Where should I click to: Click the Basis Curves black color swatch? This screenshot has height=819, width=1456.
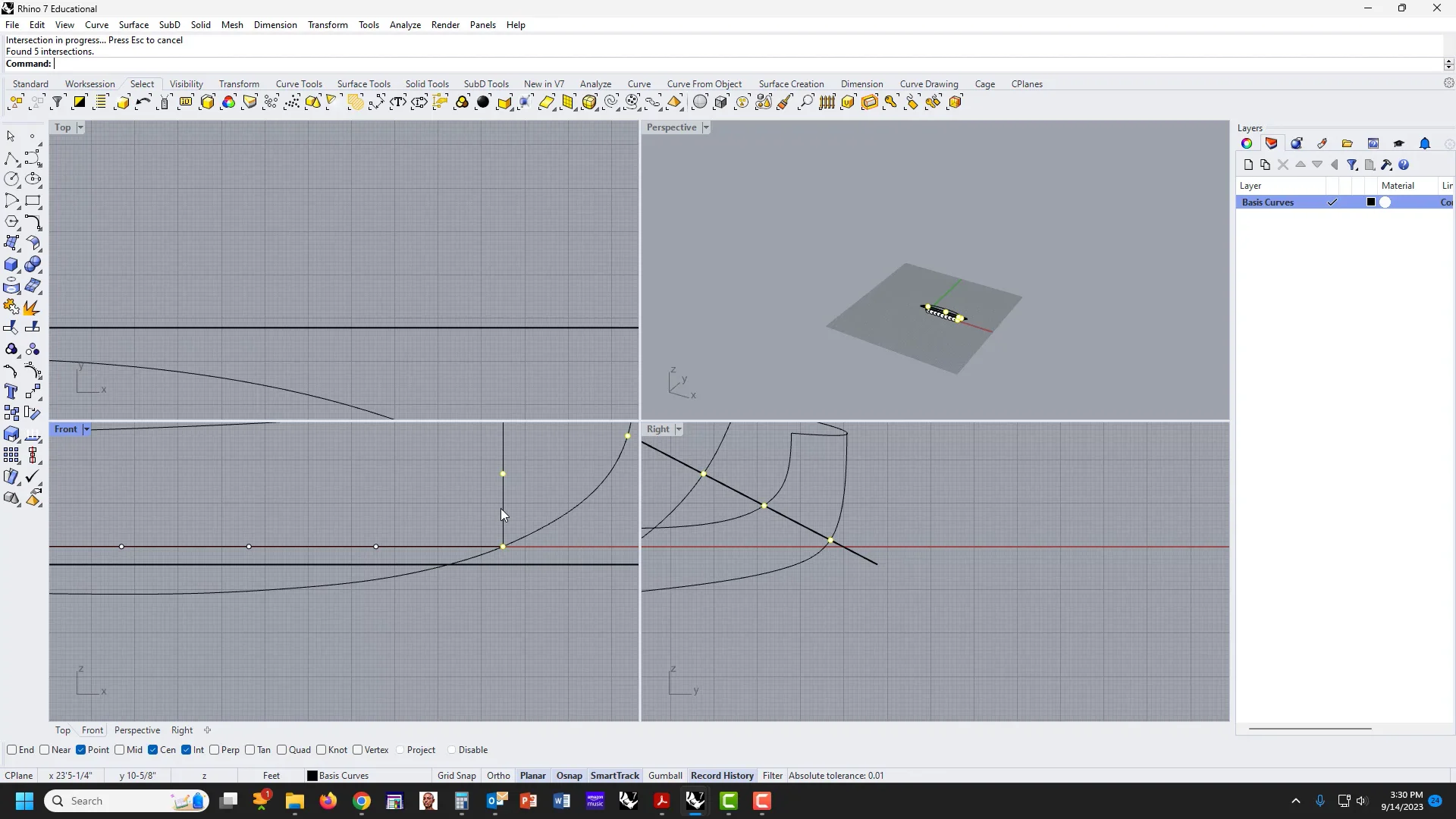click(x=1370, y=202)
